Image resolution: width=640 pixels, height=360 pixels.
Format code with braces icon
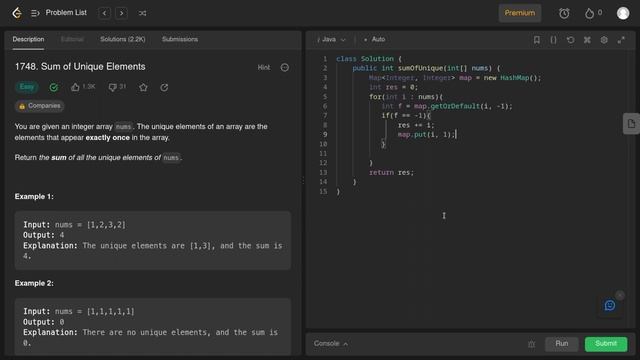(553, 40)
